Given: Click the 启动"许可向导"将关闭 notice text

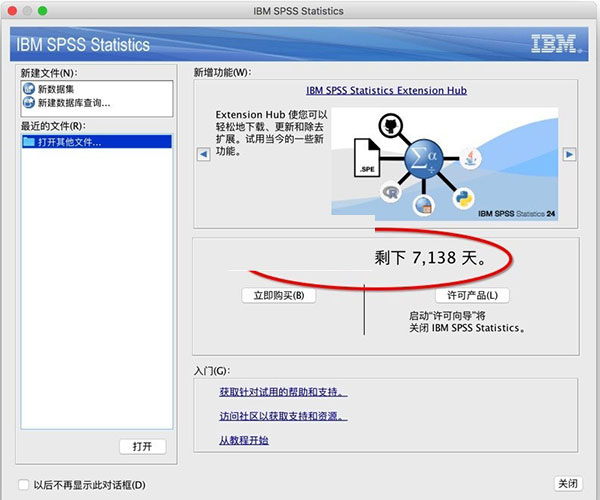Looking at the screenshot, I should (x=466, y=322).
